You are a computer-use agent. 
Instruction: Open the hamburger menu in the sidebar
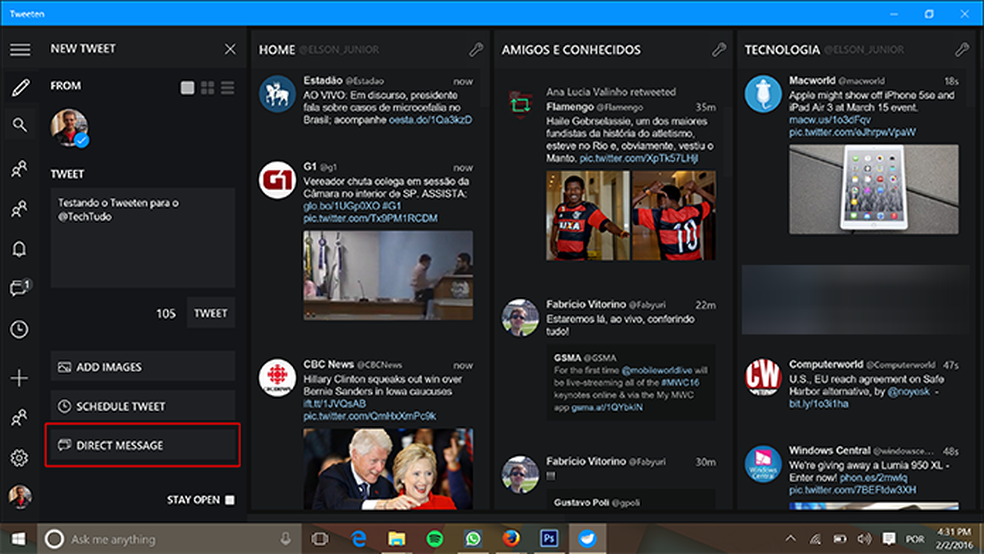point(19,50)
